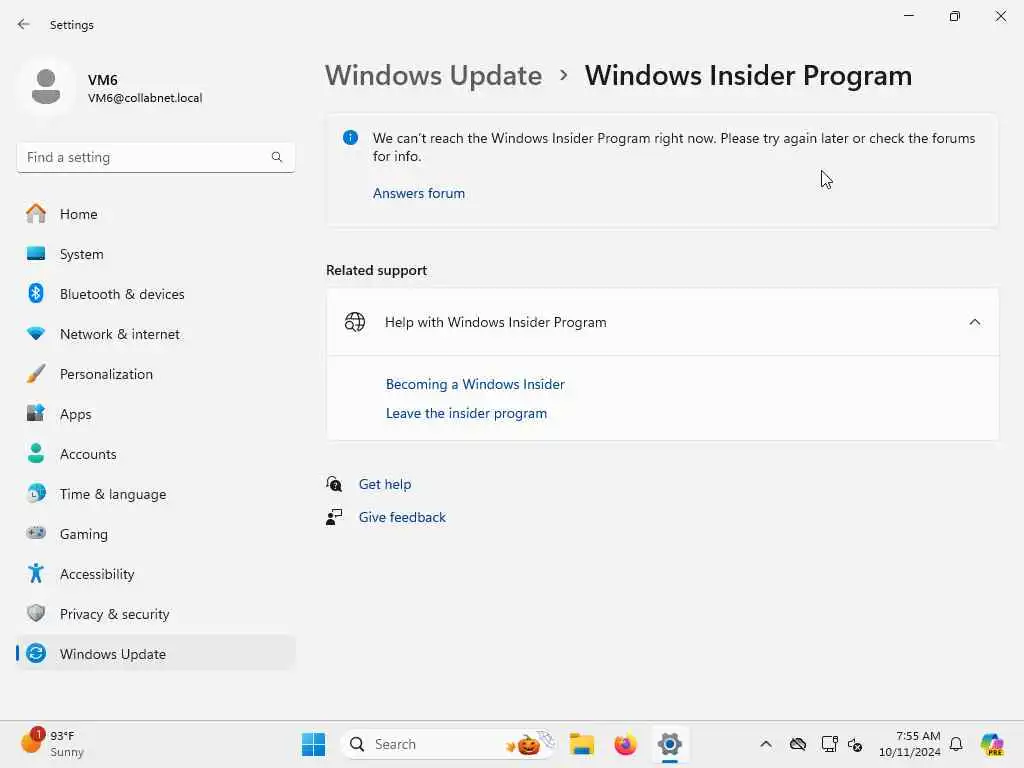This screenshot has width=1024, height=768.
Task: Click the Bluetooth symbol icon in the sidebar
Action: point(36,293)
